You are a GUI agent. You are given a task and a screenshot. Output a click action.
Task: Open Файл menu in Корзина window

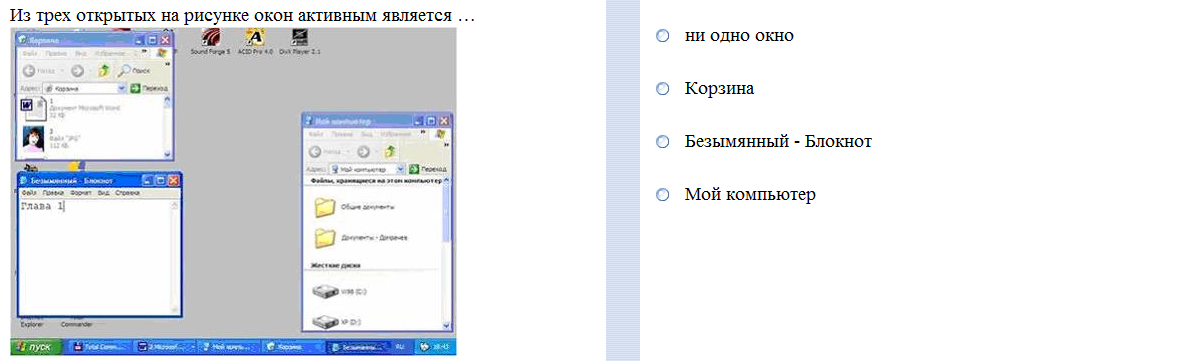30,53
